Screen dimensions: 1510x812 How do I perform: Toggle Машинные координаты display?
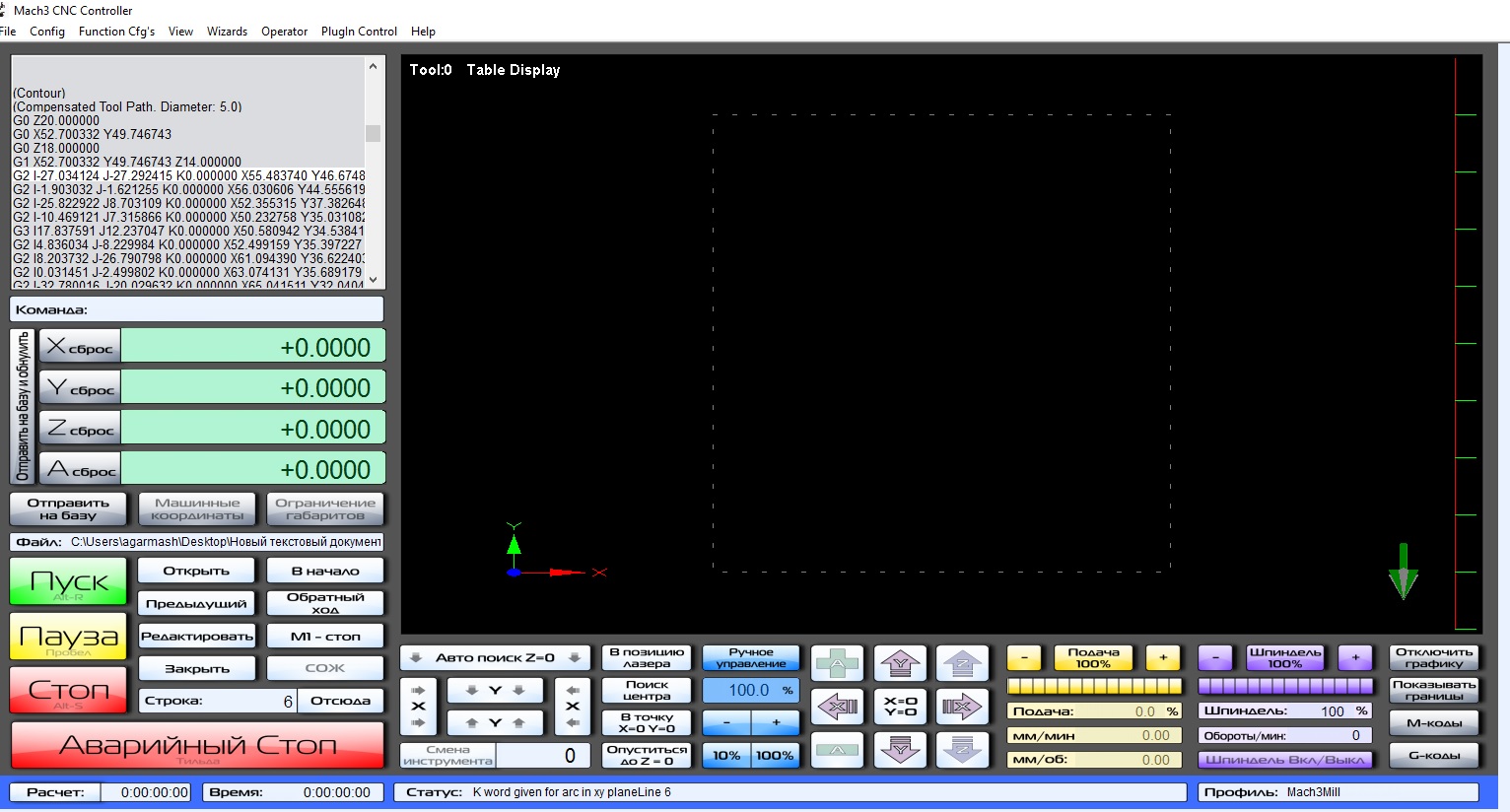(197, 508)
